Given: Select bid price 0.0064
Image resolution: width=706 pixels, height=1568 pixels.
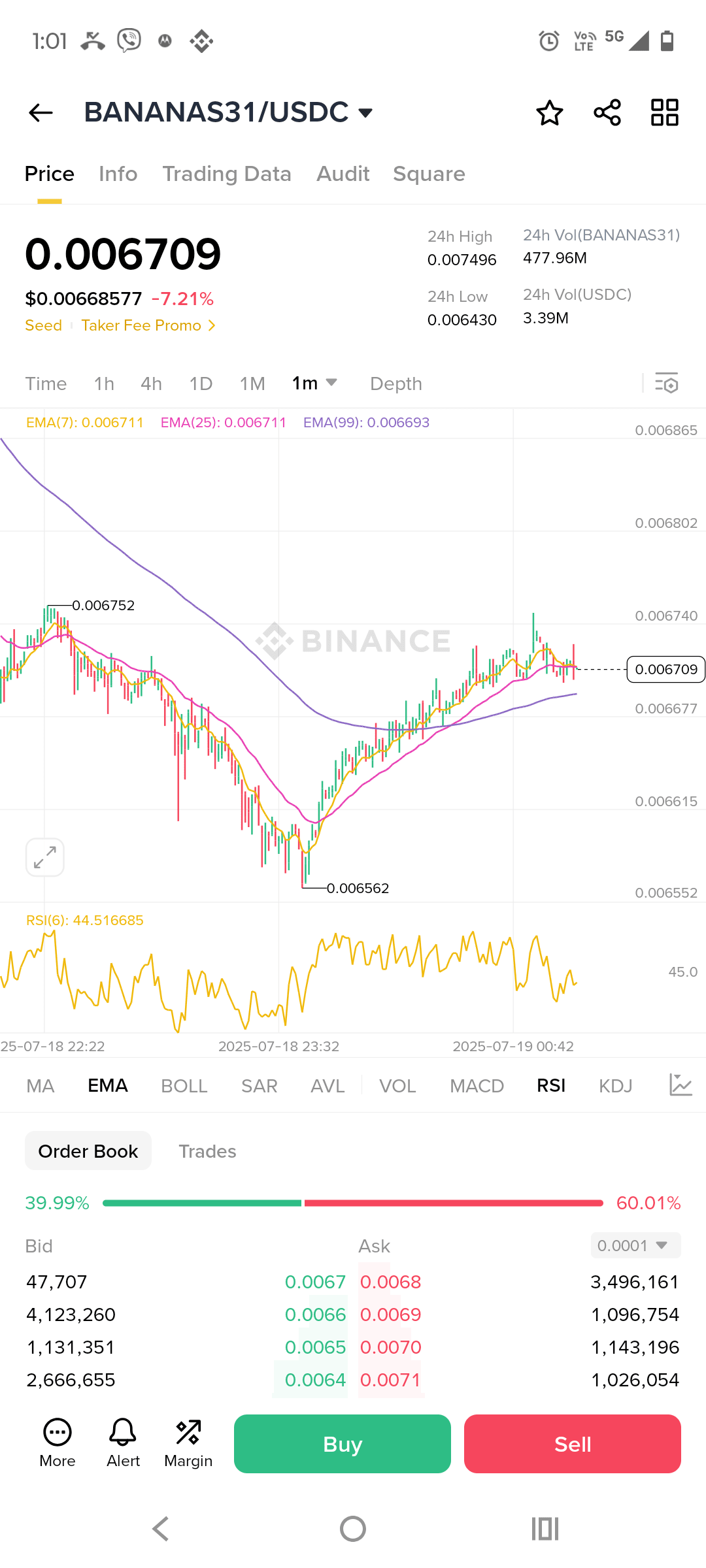Looking at the screenshot, I should (315, 1380).
